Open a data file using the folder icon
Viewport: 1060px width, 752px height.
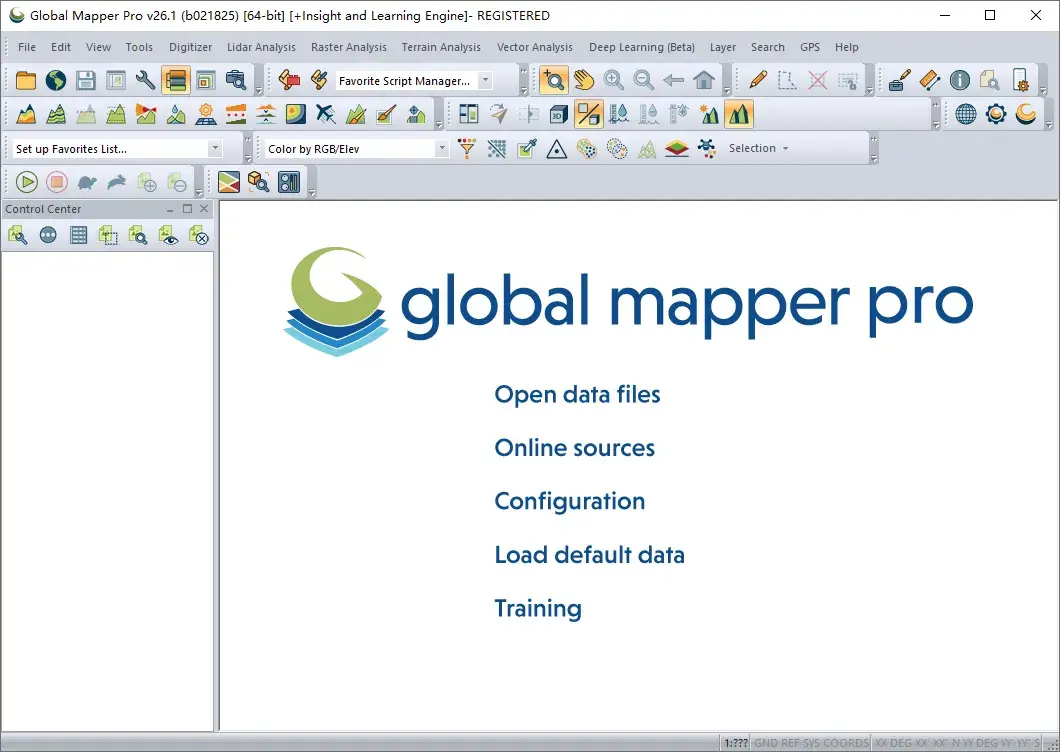(x=25, y=80)
